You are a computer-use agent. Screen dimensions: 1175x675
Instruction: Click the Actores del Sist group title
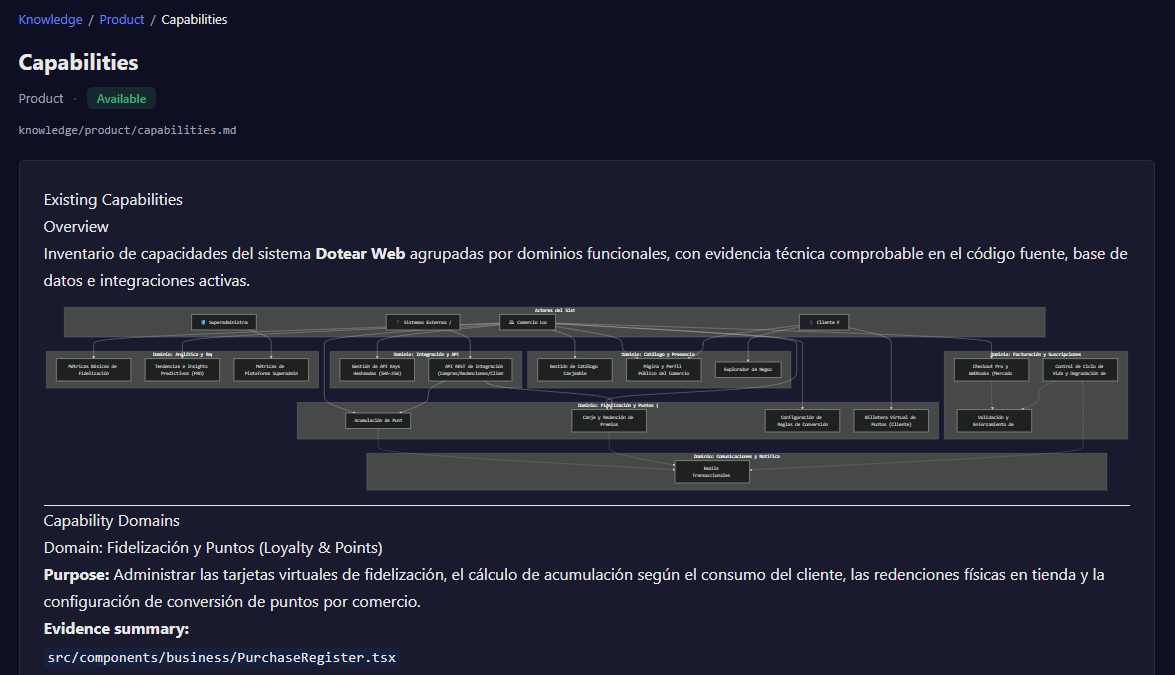555,310
